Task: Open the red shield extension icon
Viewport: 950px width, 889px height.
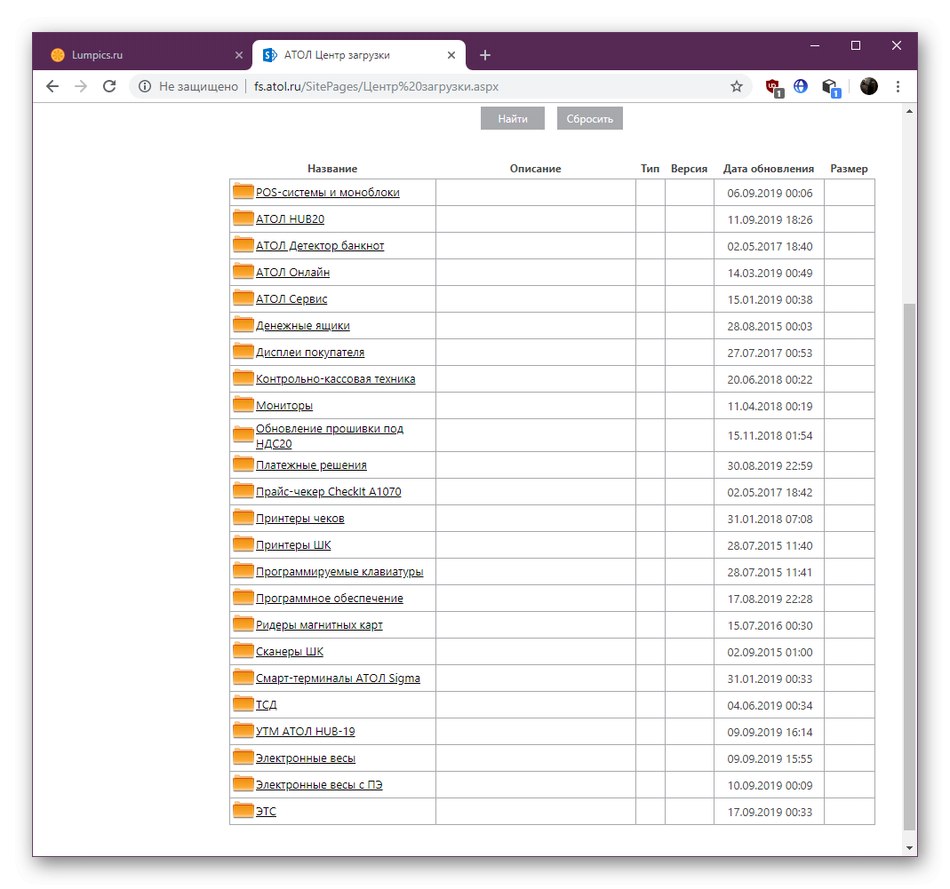Action: (774, 87)
